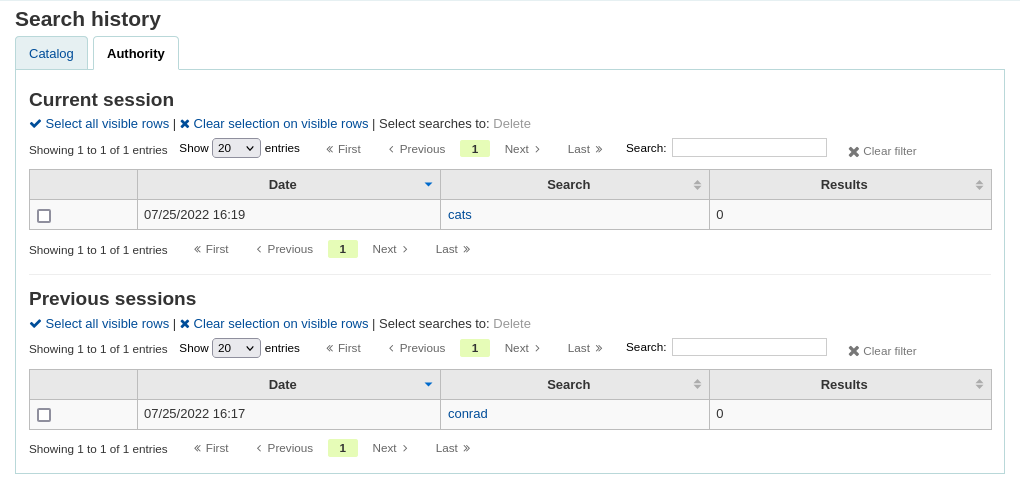This screenshot has height=485, width=1020.
Task: Open the Authority tab
Action: [136, 53]
